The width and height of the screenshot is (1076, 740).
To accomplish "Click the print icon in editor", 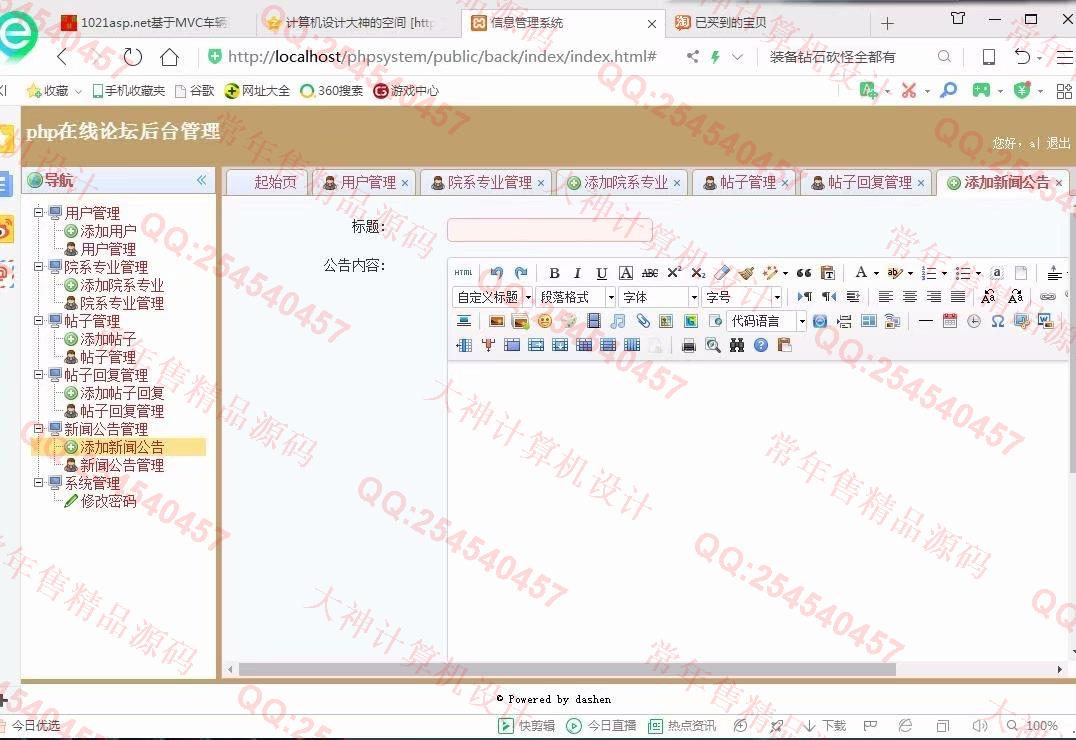I will 689,345.
